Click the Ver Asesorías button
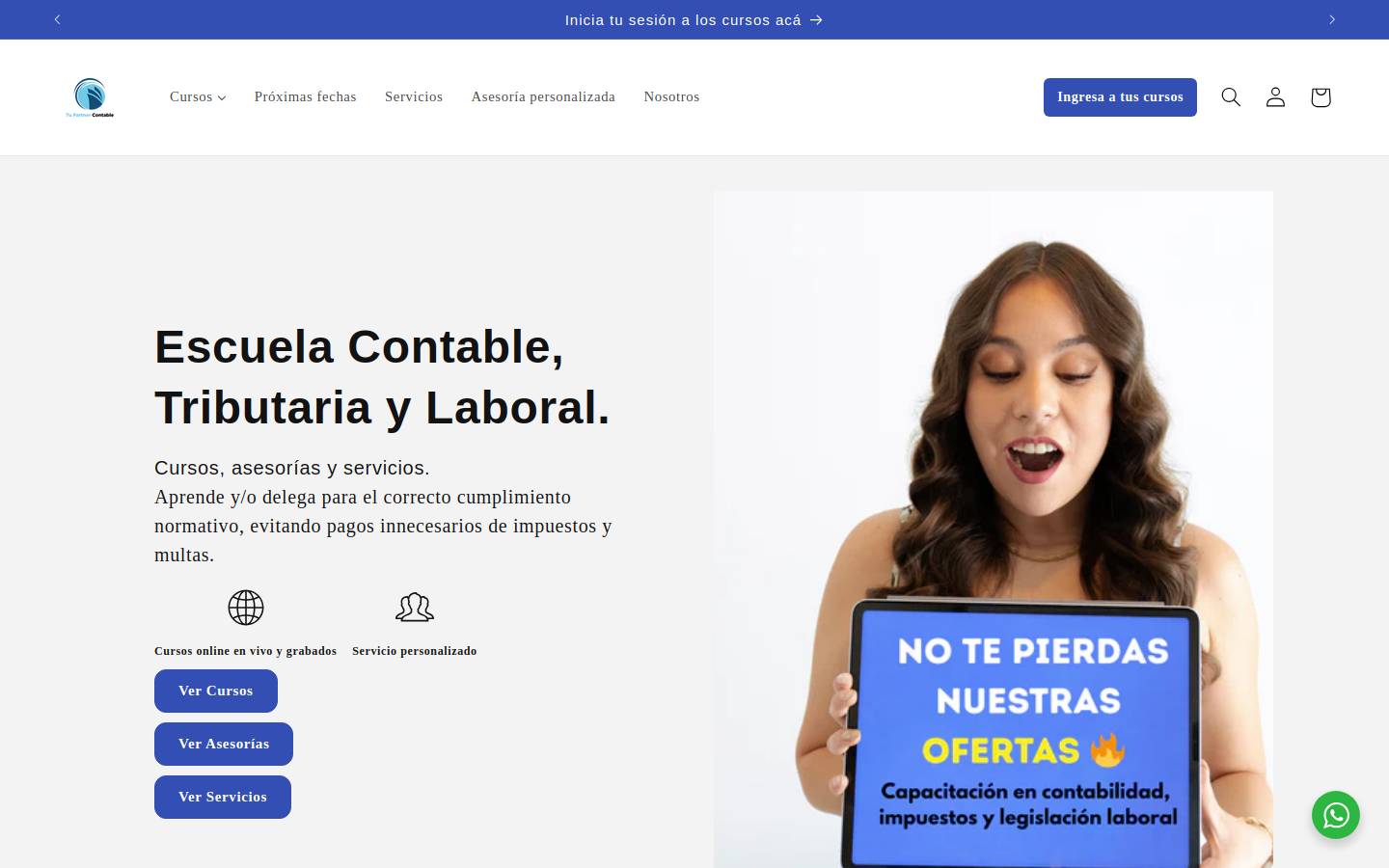1389x868 pixels. (224, 744)
